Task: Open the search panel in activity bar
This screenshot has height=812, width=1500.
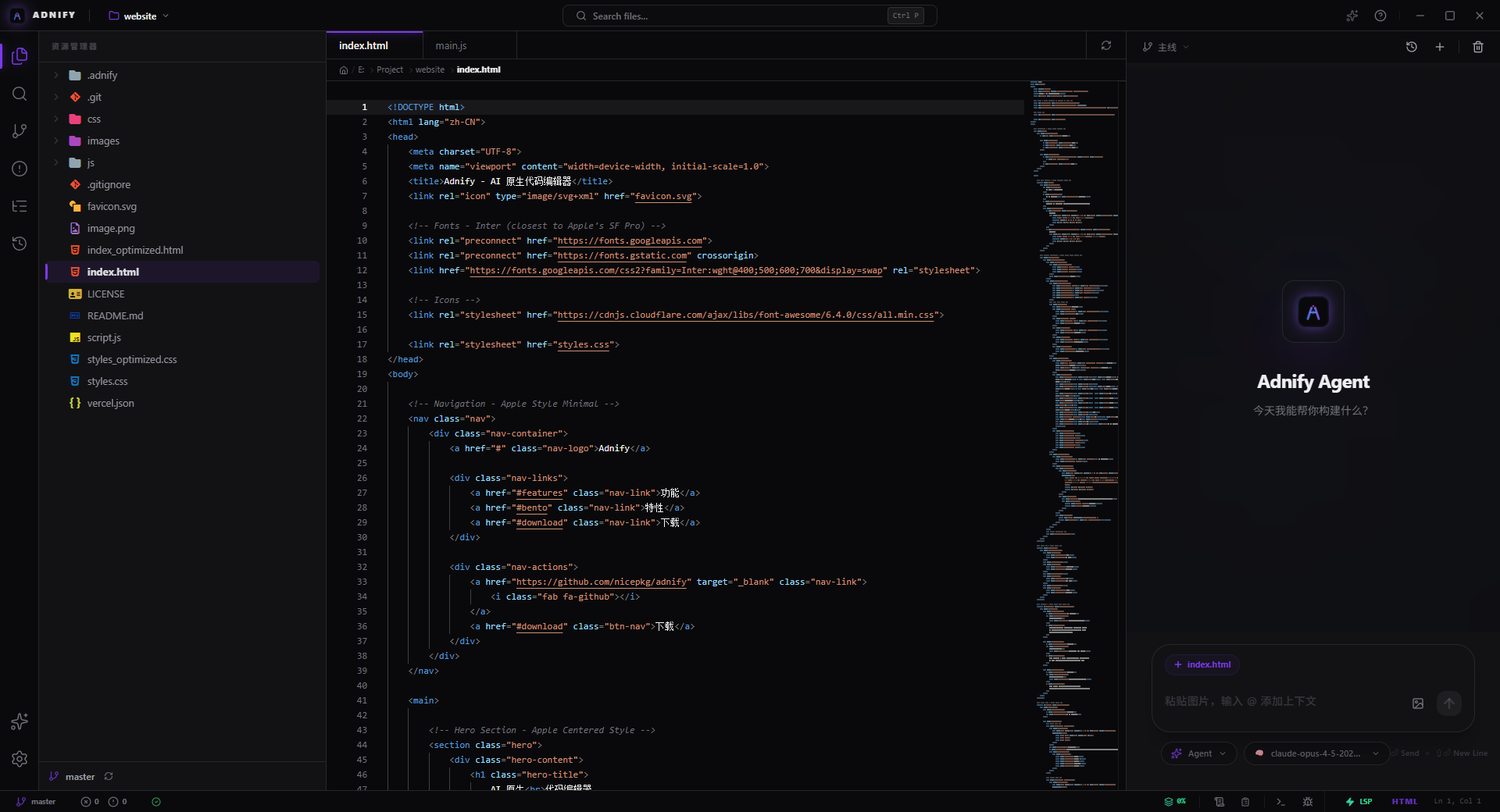Action: point(20,94)
